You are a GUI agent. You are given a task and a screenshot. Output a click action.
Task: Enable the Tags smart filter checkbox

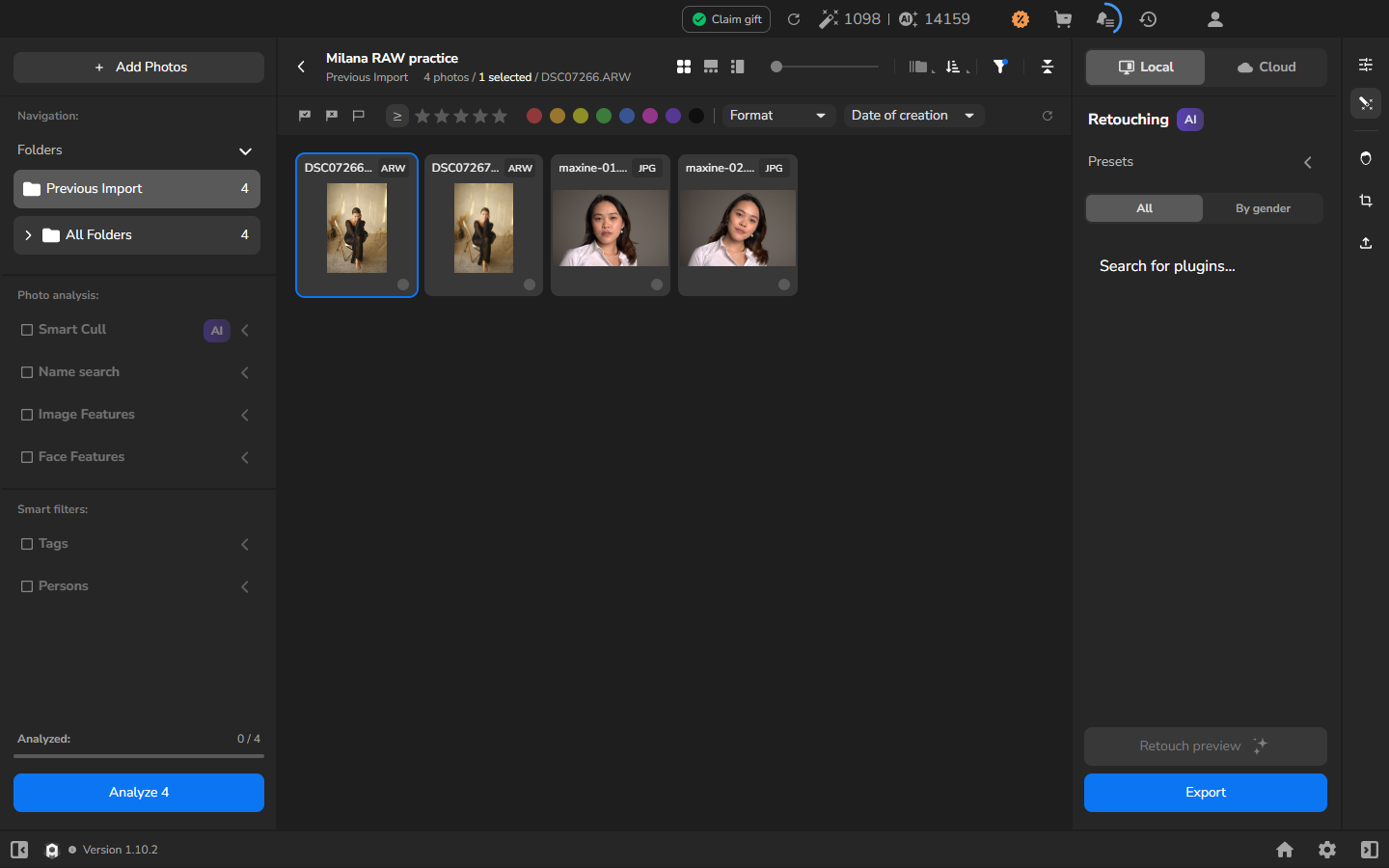point(27,544)
